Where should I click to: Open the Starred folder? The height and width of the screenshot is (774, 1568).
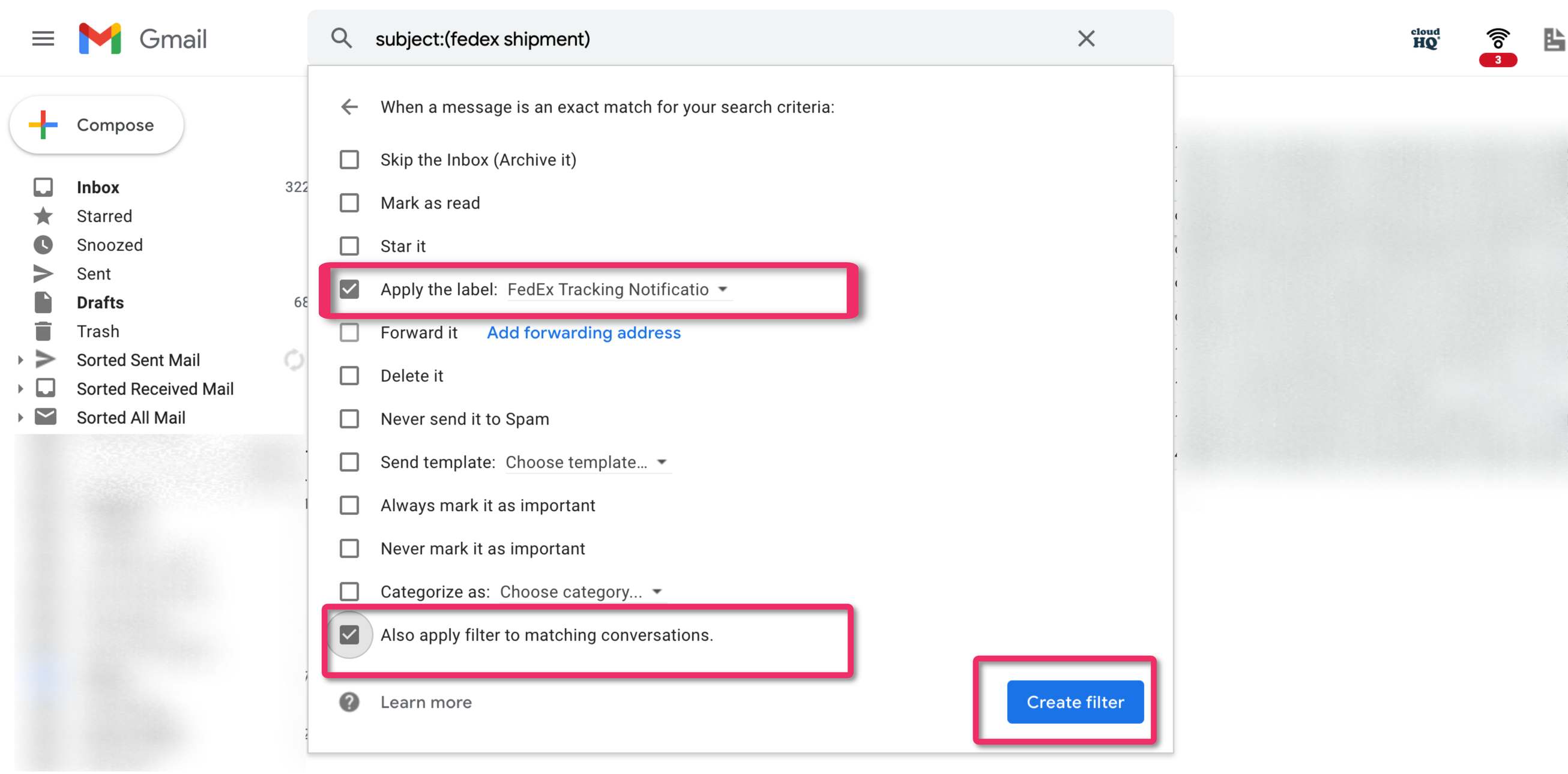104,216
